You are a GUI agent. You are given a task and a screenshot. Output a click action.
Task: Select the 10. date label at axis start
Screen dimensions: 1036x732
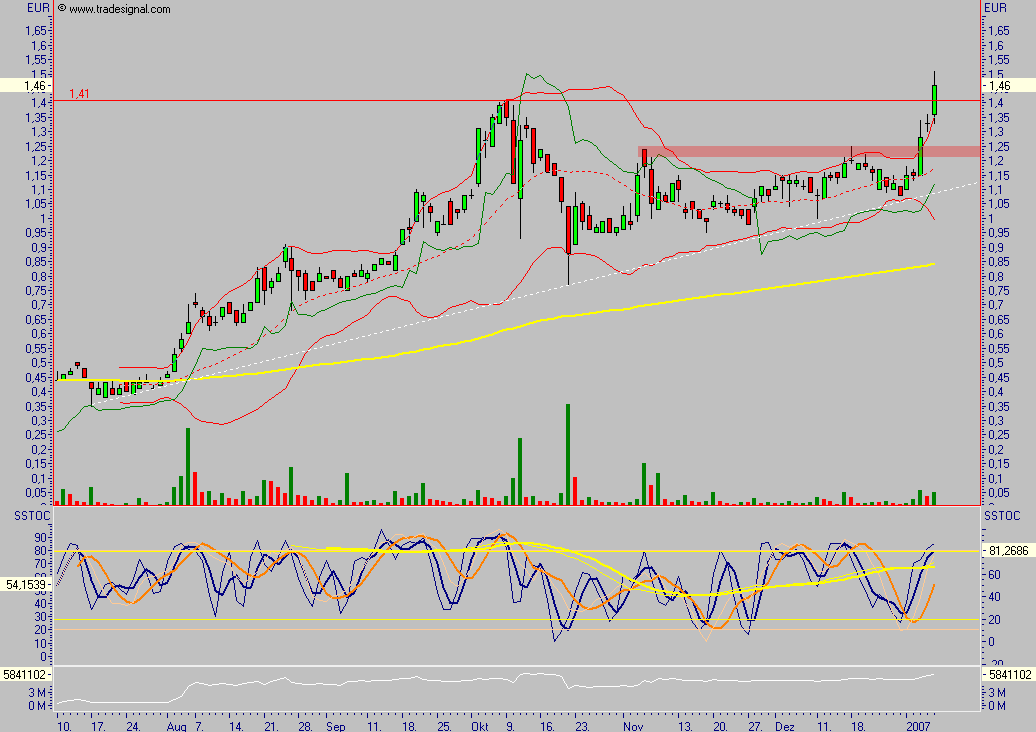(x=64, y=726)
